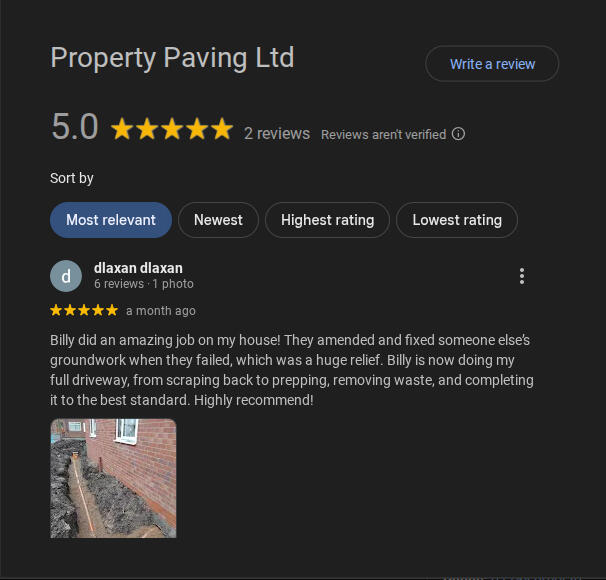Click the Write a review button

(x=492, y=64)
